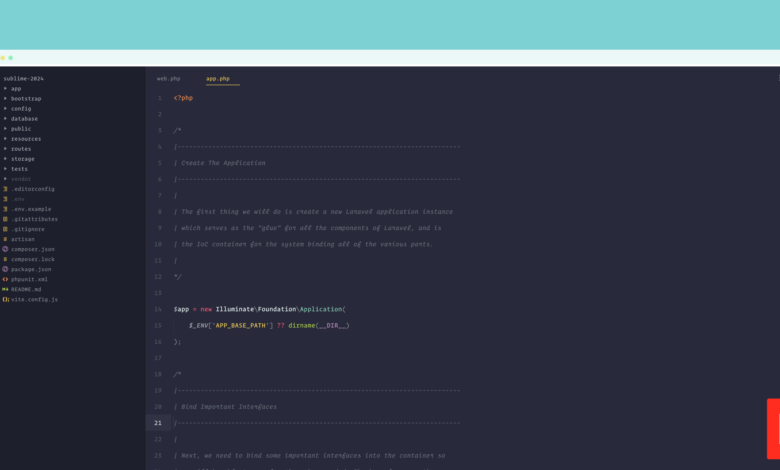Open the artisan file

23,239
